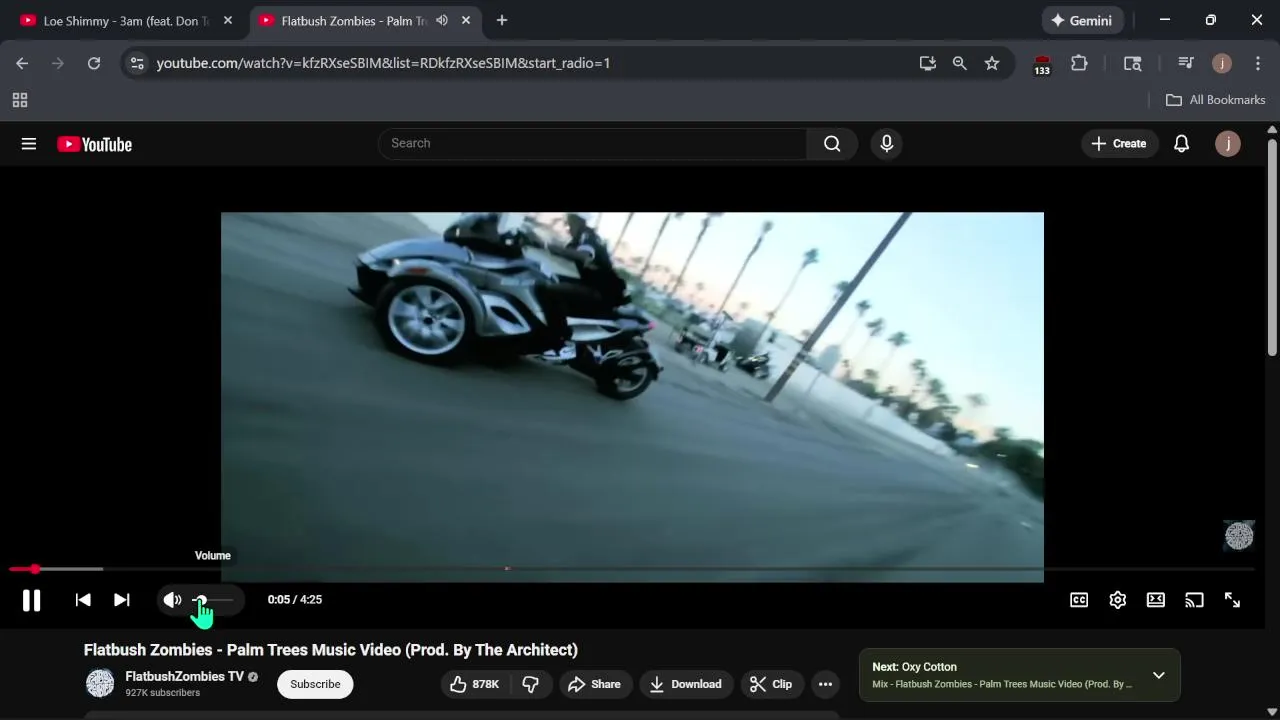Seek on the red video progress bar

[x=631, y=569]
